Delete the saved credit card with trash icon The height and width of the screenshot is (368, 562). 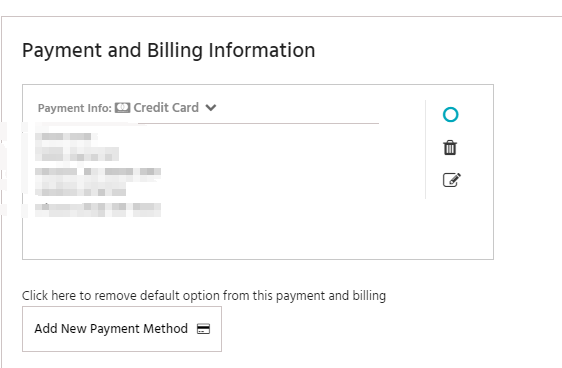point(450,148)
